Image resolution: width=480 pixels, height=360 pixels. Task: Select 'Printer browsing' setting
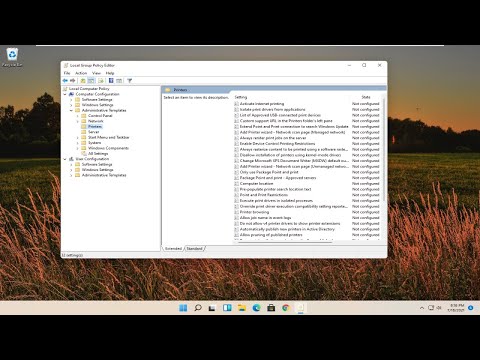[254, 212]
